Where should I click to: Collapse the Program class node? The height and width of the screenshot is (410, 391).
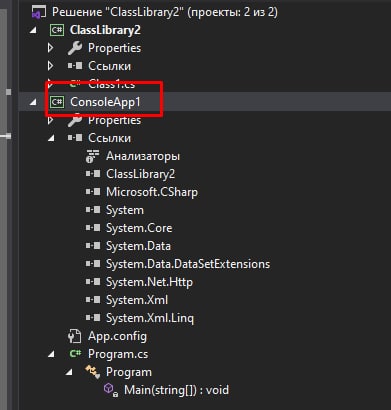click(69, 372)
